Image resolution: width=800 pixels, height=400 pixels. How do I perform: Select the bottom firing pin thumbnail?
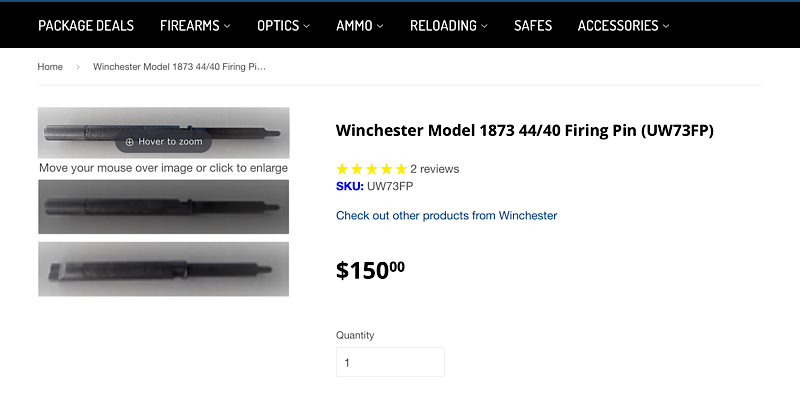click(x=163, y=269)
